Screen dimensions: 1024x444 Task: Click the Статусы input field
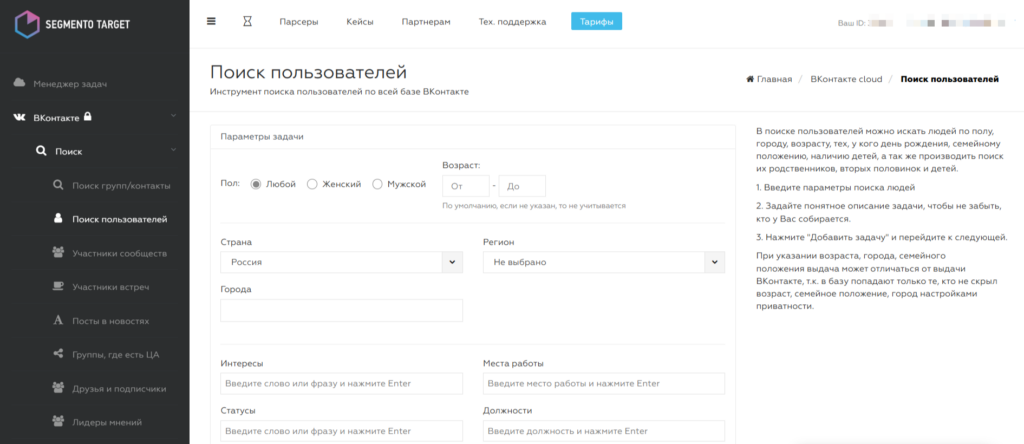[342, 431]
